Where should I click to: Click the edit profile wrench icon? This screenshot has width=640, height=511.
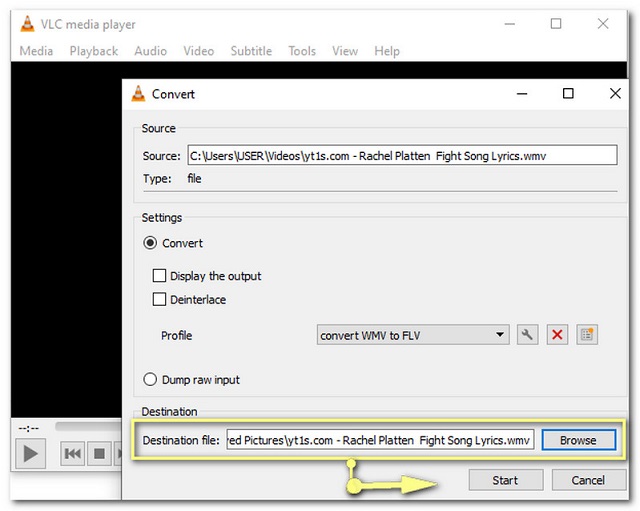527,335
